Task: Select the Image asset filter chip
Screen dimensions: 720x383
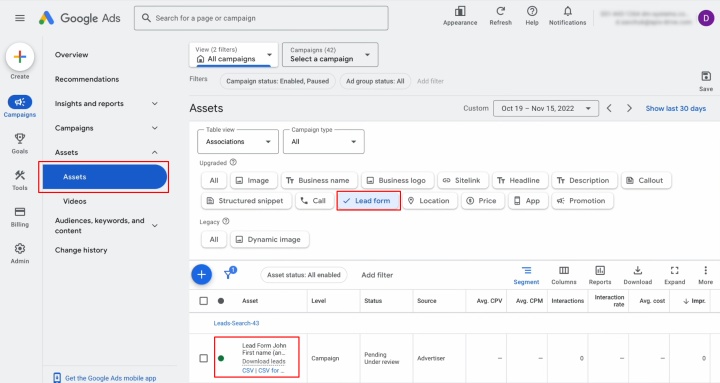Action: (253, 180)
